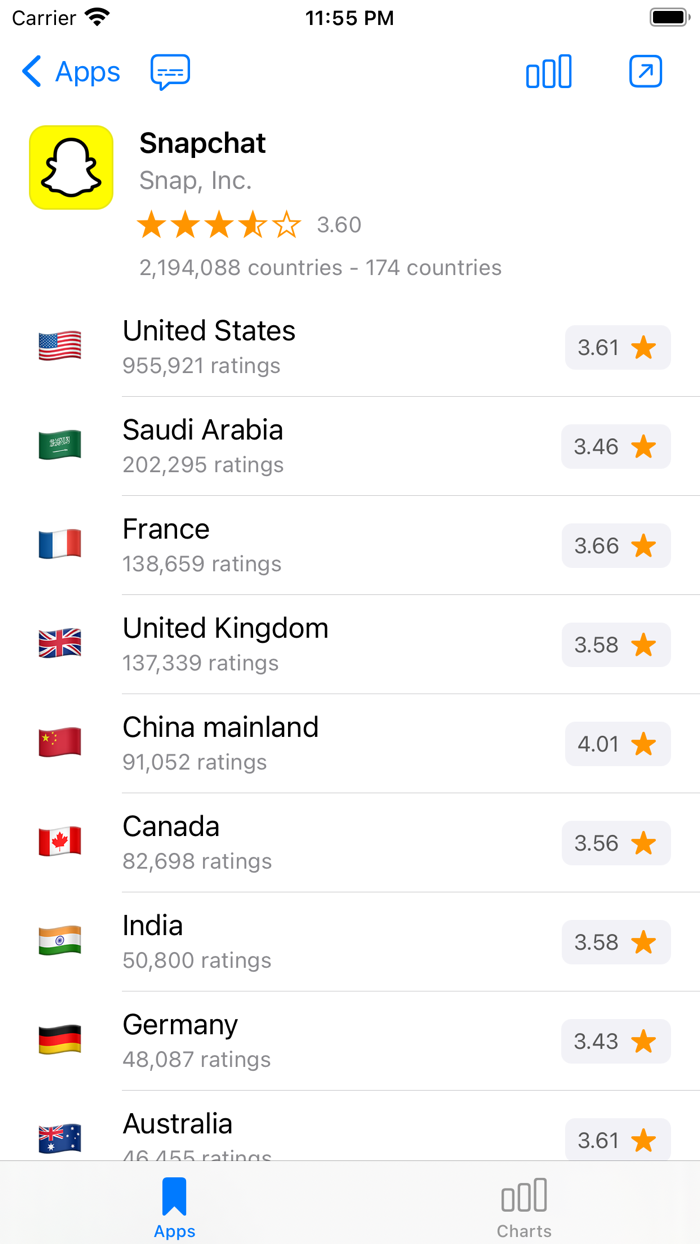
Task: Open the bar chart statistics icon
Action: (548, 72)
